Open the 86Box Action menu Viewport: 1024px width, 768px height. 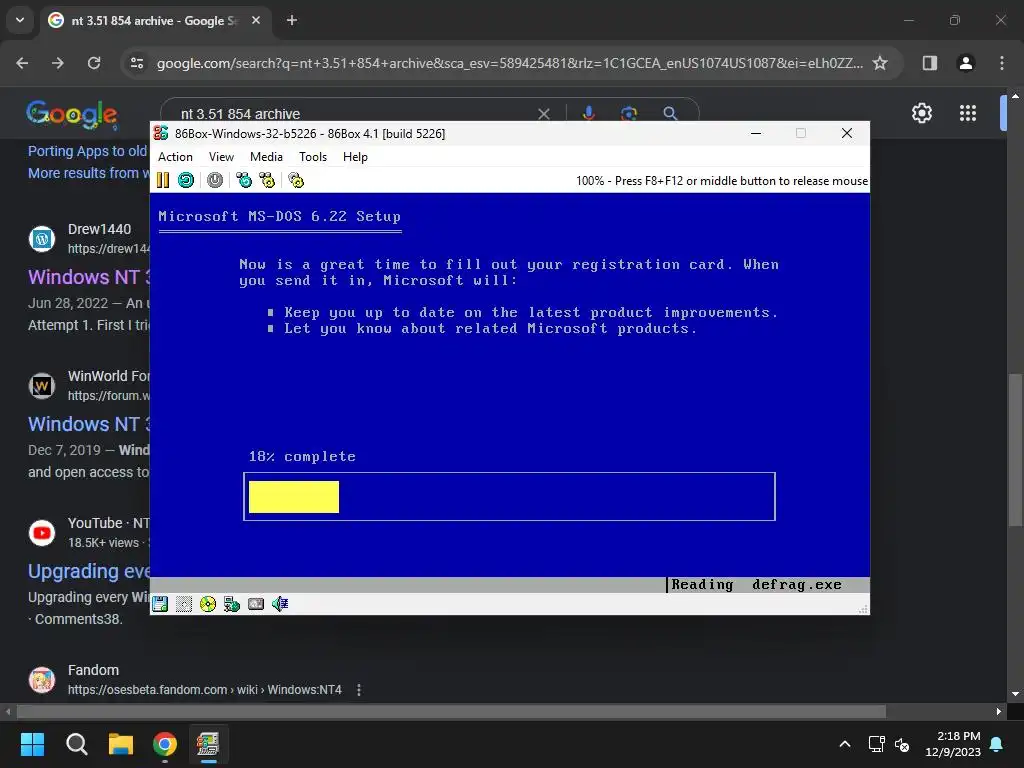click(175, 157)
